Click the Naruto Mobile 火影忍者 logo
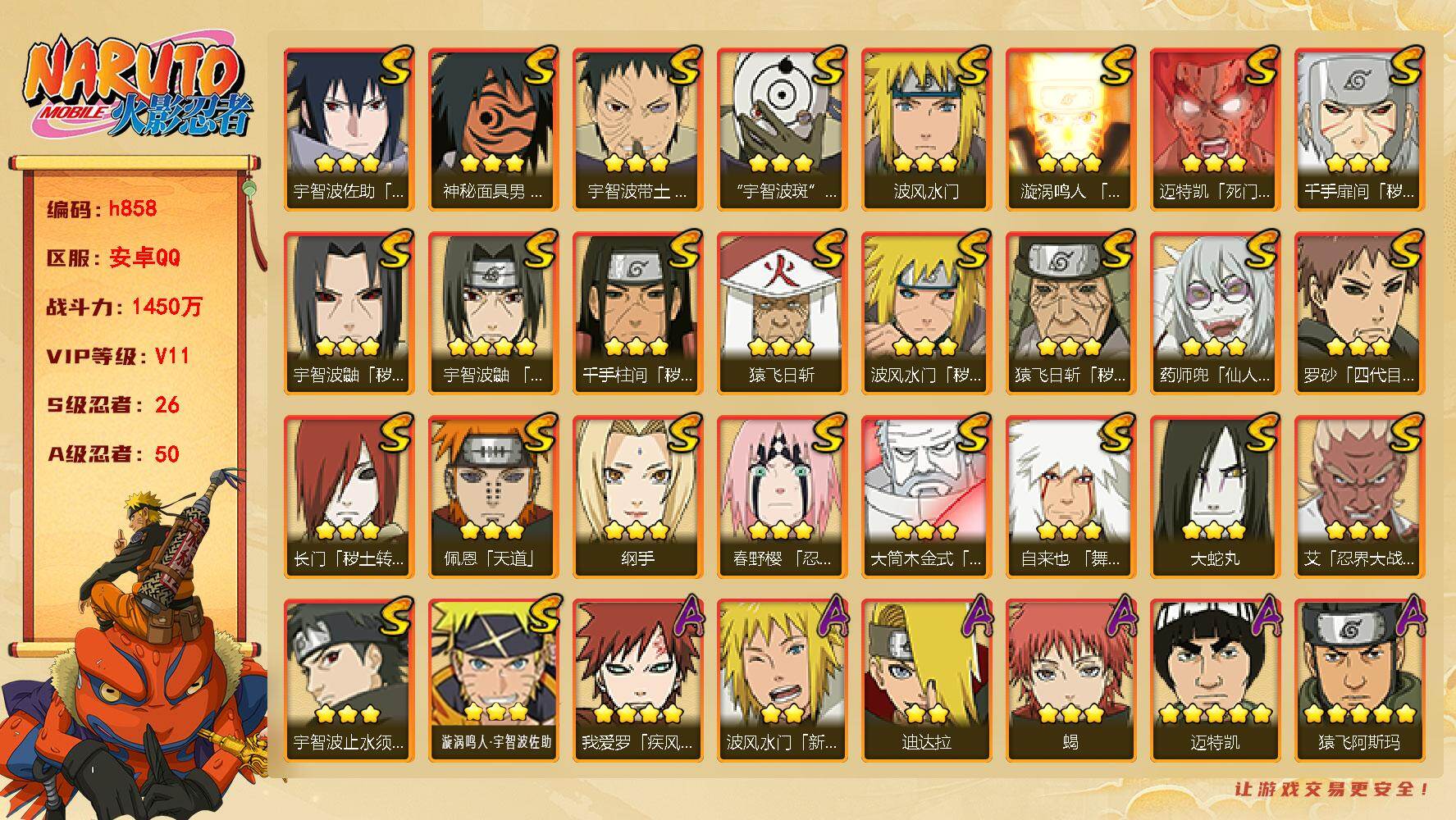The height and width of the screenshot is (820, 1456). click(x=138, y=89)
